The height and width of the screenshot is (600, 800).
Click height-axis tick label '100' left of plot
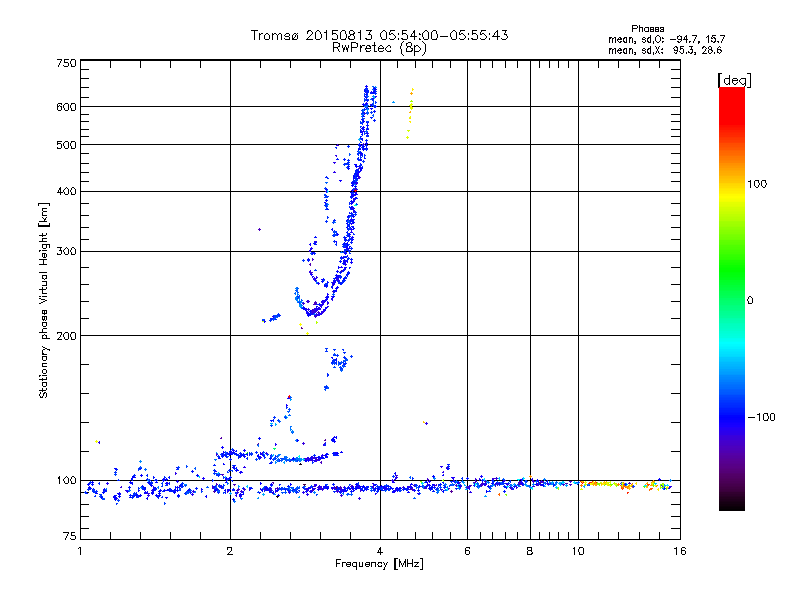point(66,480)
